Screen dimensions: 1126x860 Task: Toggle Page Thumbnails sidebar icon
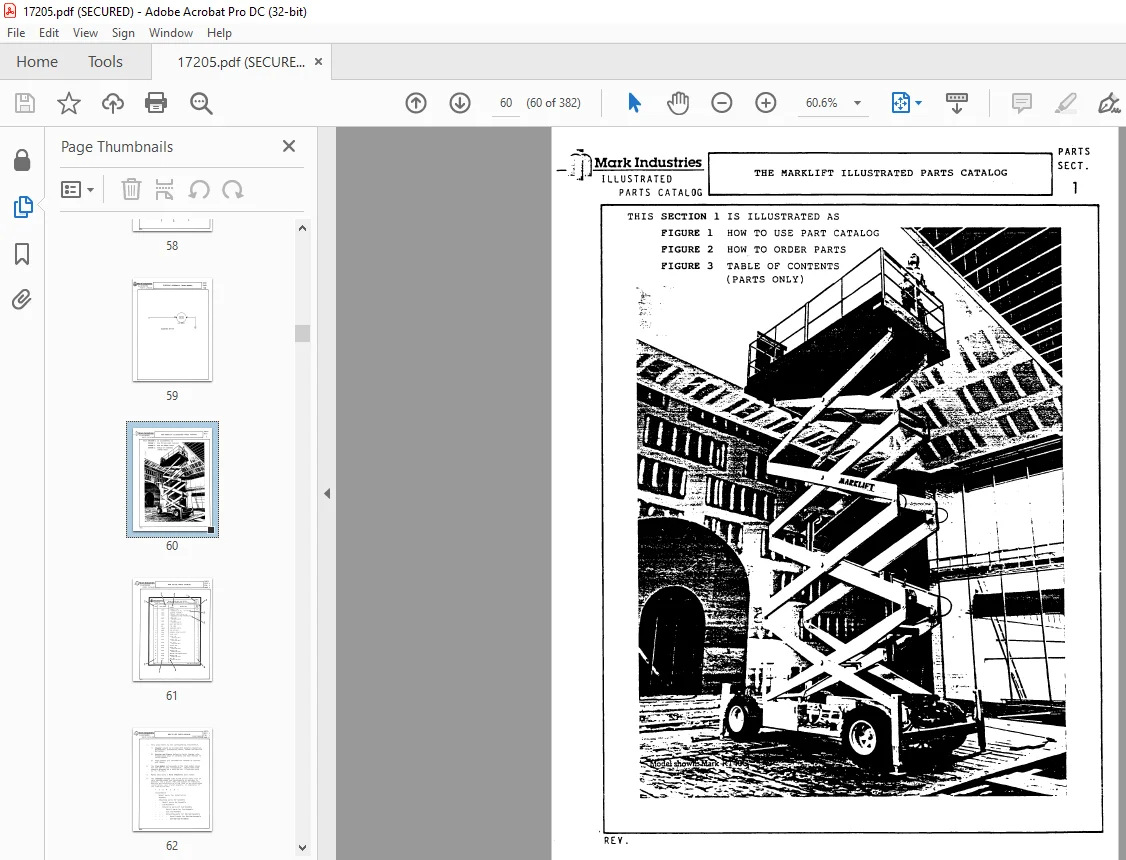pos(22,207)
